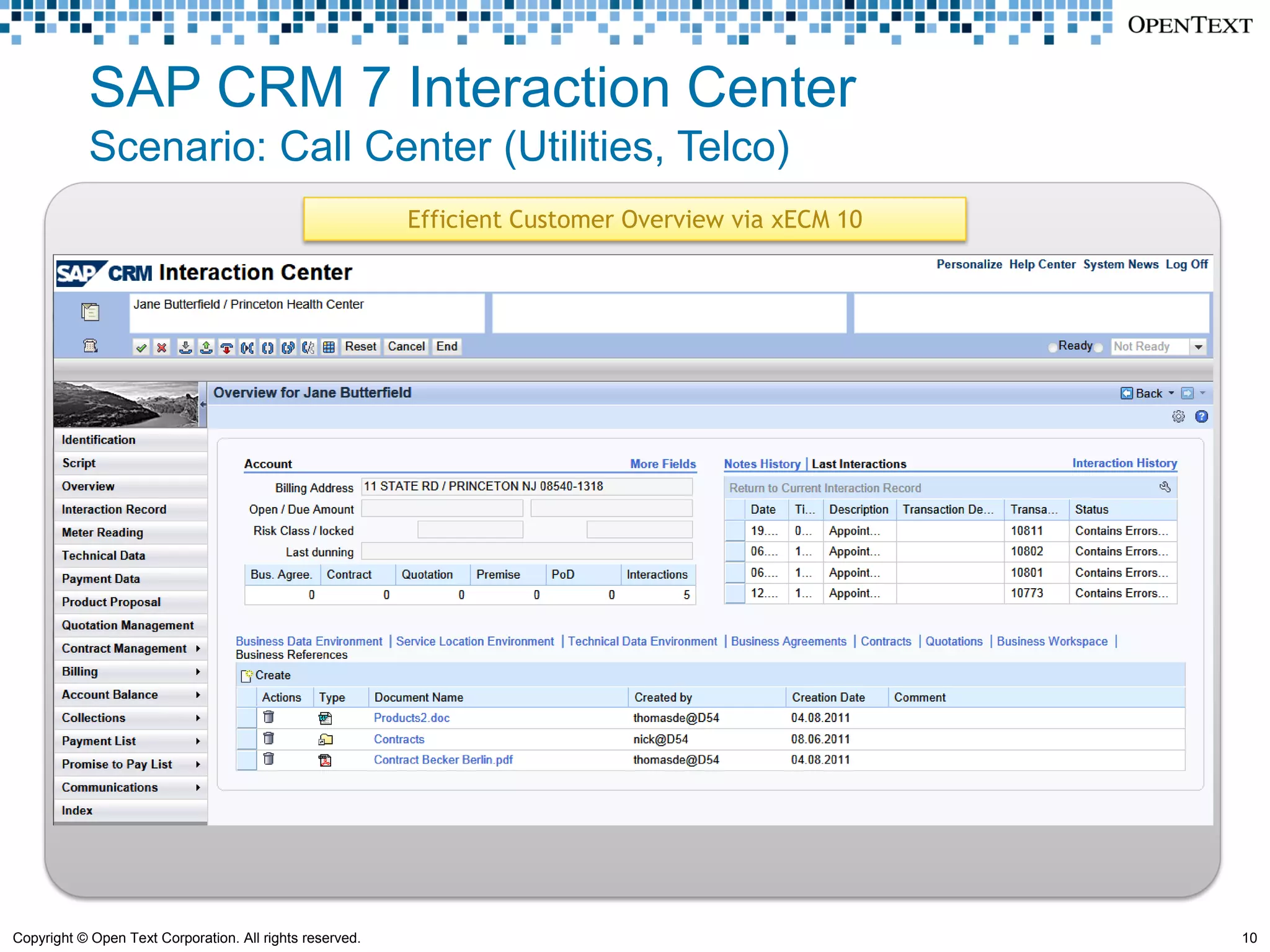This screenshot has height=952, width=1270.
Task: Click the Log Off link
Action: pos(1187,264)
